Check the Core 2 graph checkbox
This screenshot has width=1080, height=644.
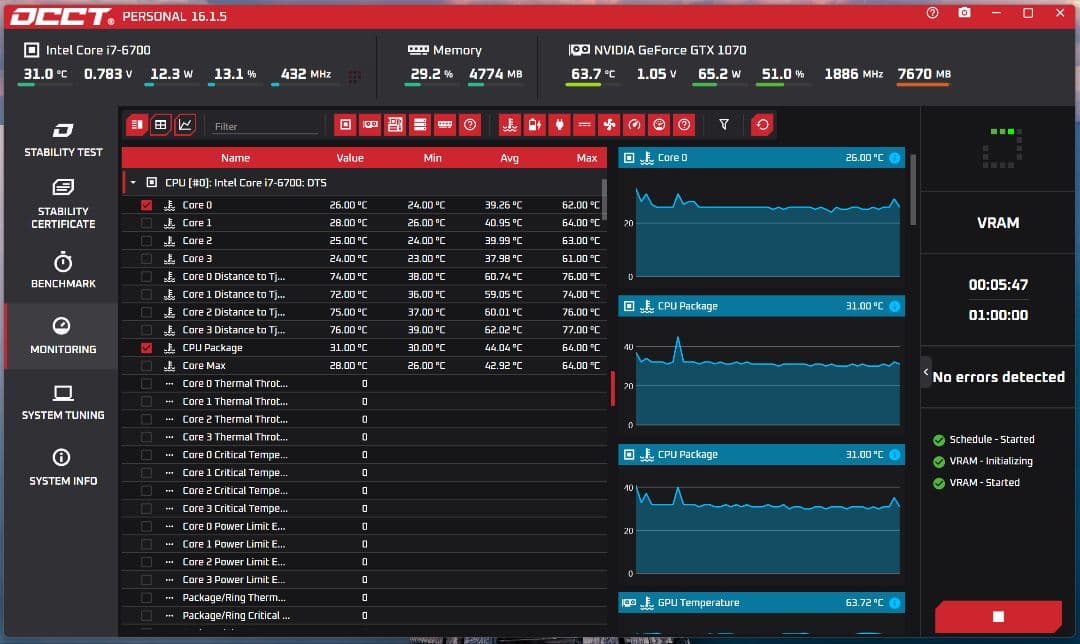pos(146,241)
